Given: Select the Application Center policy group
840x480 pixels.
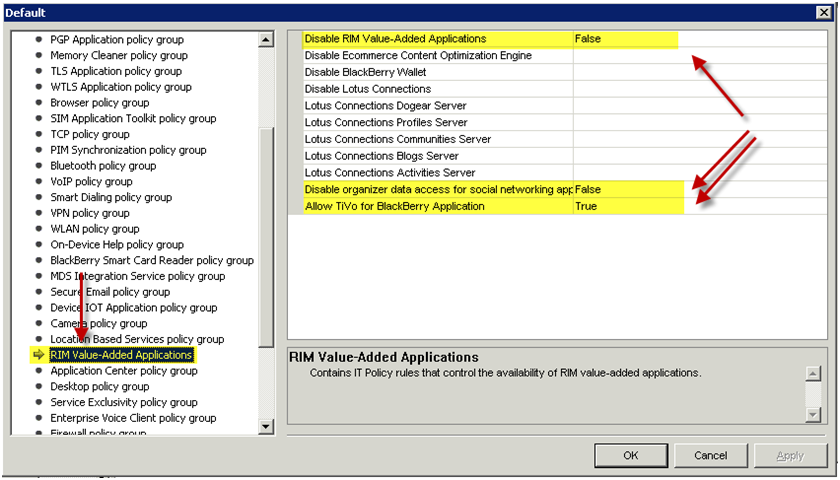Looking at the screenshot, I should coord(124,371).
